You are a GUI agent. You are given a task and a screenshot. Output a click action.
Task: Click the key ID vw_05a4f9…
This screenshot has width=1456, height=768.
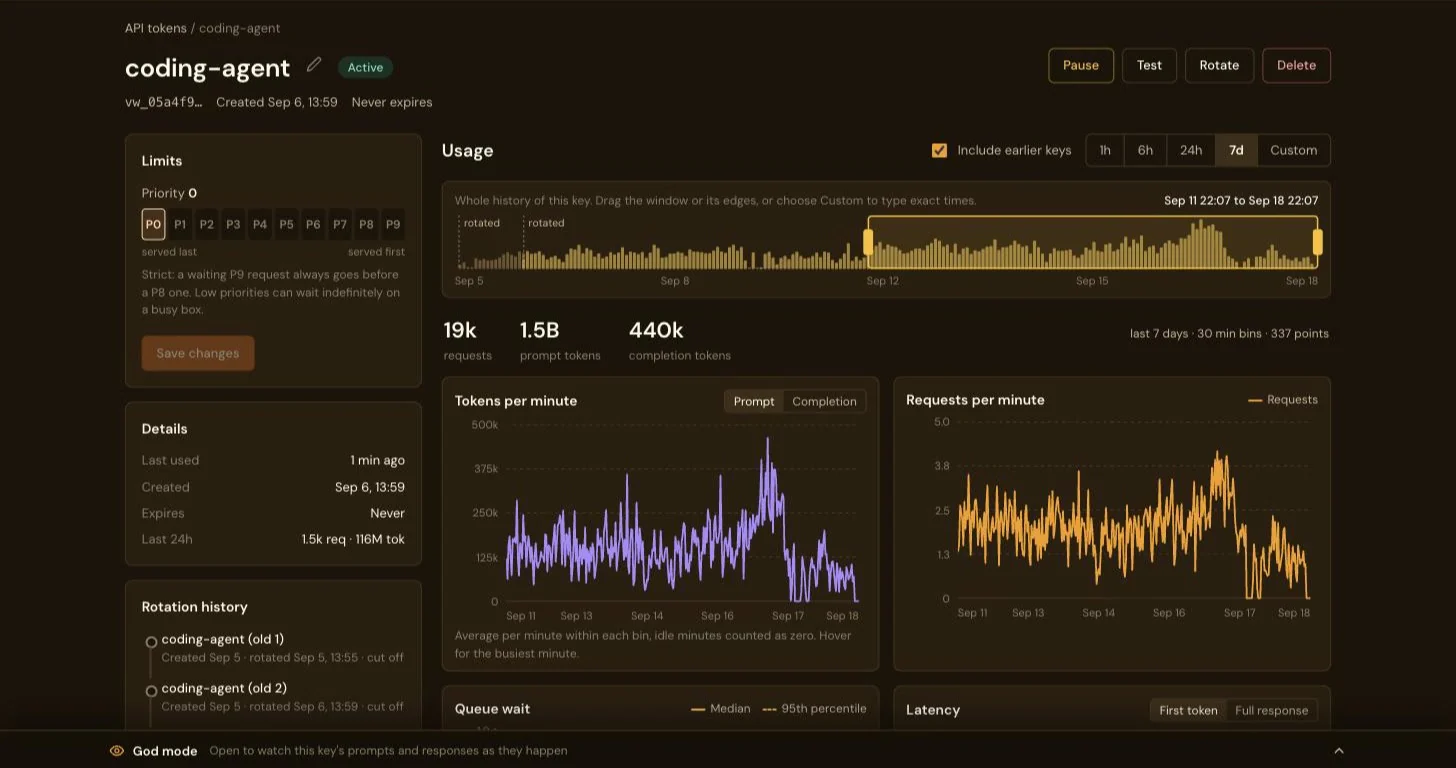click(x=164, y=102)
